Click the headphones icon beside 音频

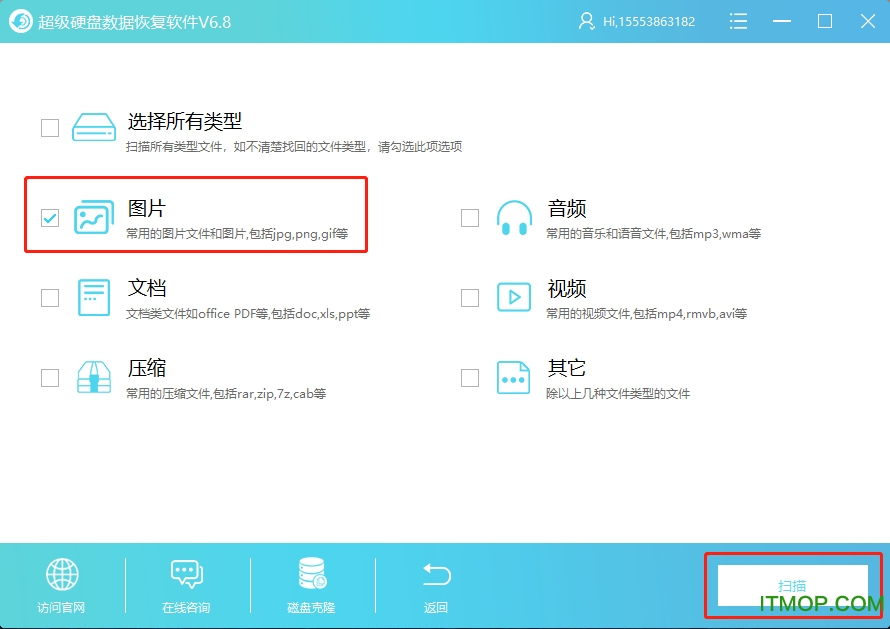click(x=514, y=215)
